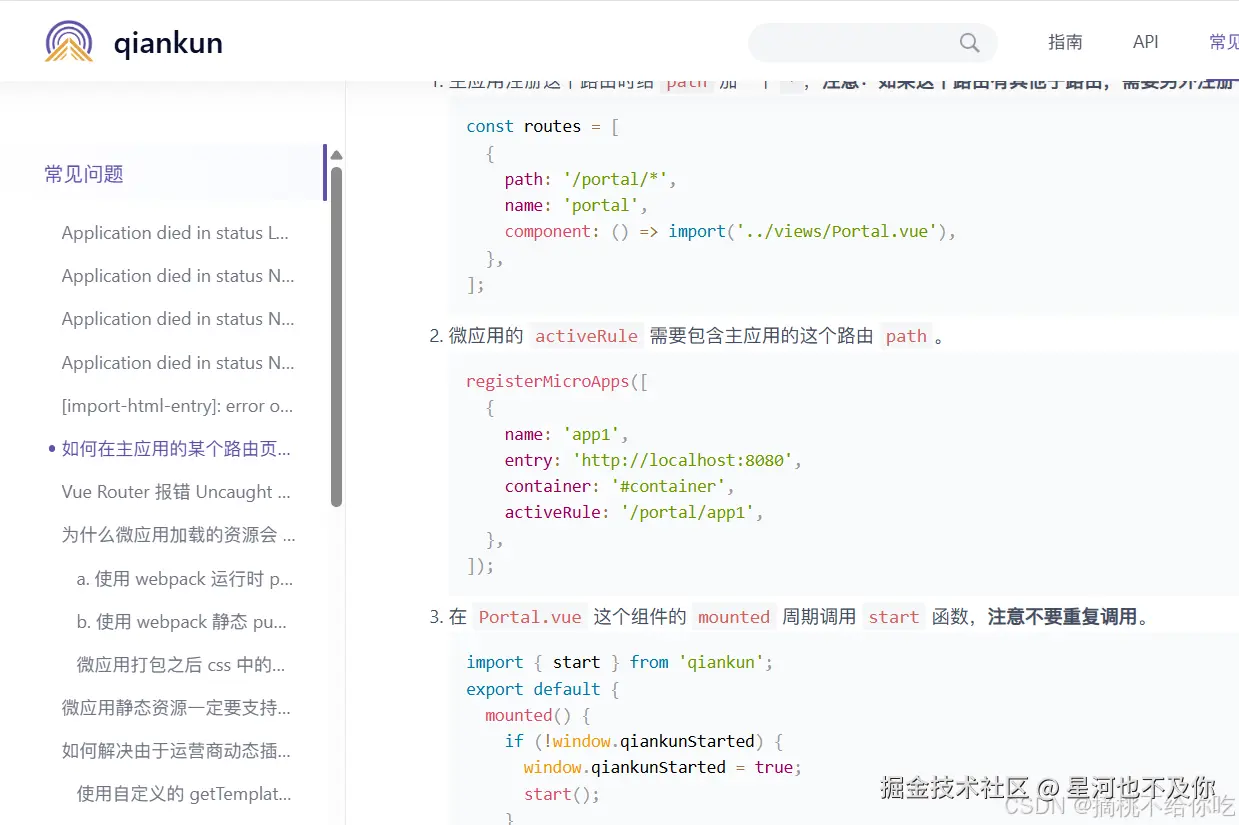The height and width of the screenshot is (825, 1239).
Task: Click the sidebar scrollbar thumb
Action: pos(337,336)
